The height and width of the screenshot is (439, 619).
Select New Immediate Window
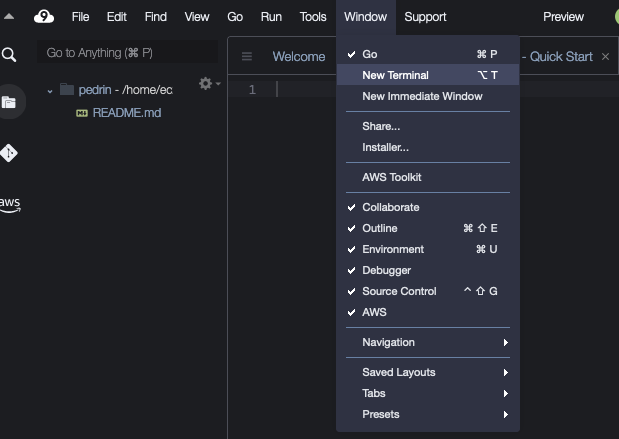coord(428,96)
